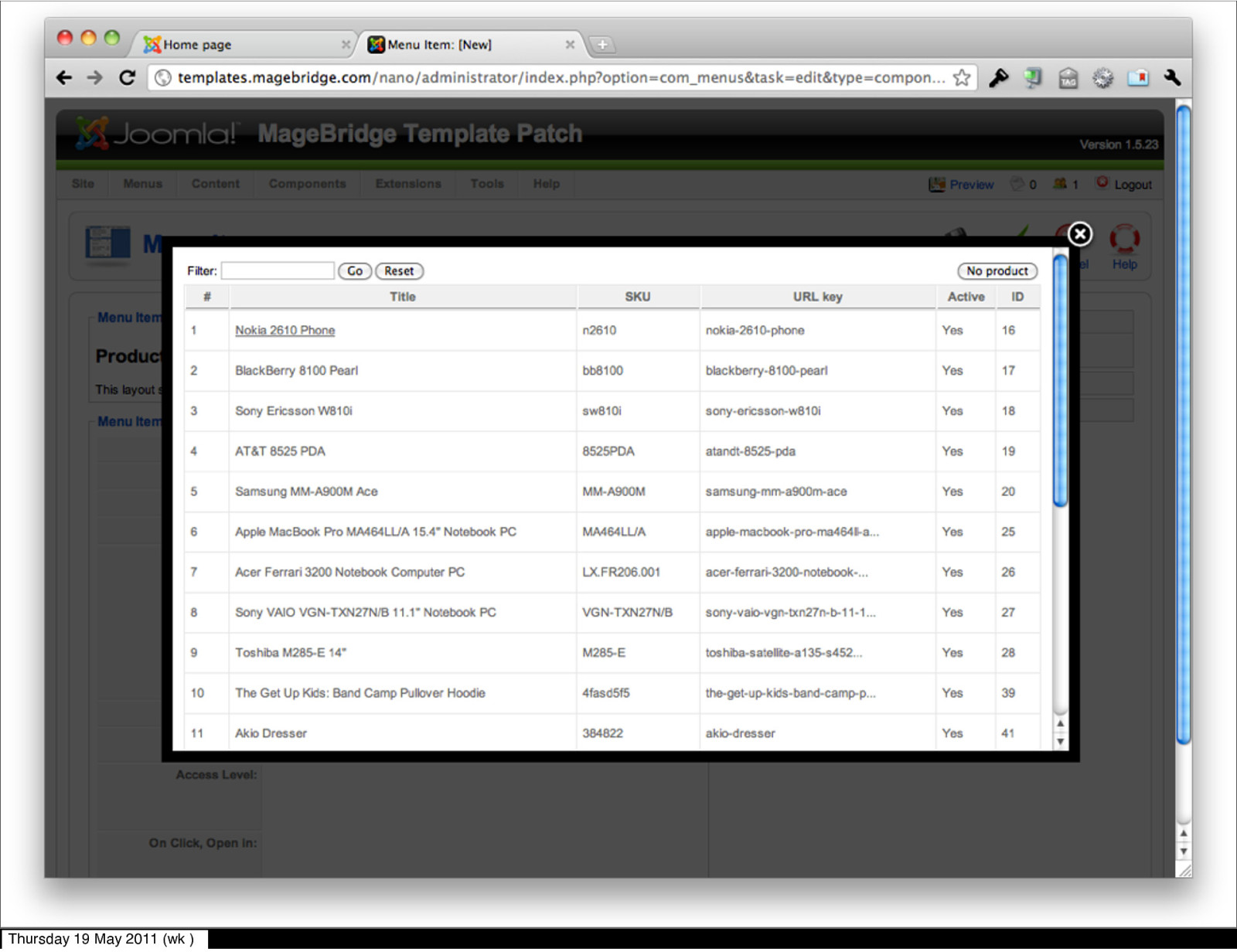The height and width of the screenshot is (952, 1237).
Task: Click browser page scroll down arrow
Action: point(1183,852)
